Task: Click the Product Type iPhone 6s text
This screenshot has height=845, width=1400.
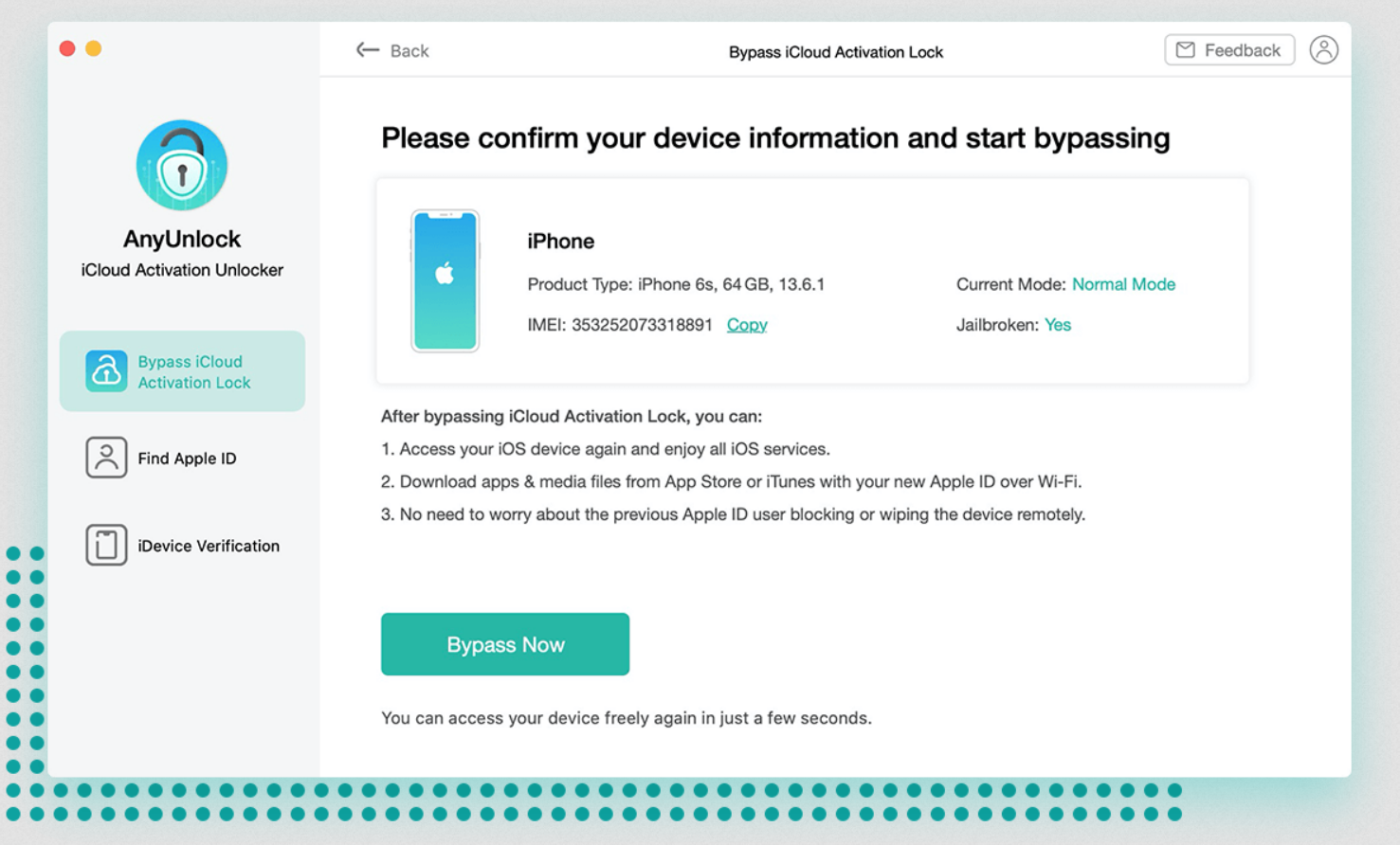Action: click(x=676, y=284)
